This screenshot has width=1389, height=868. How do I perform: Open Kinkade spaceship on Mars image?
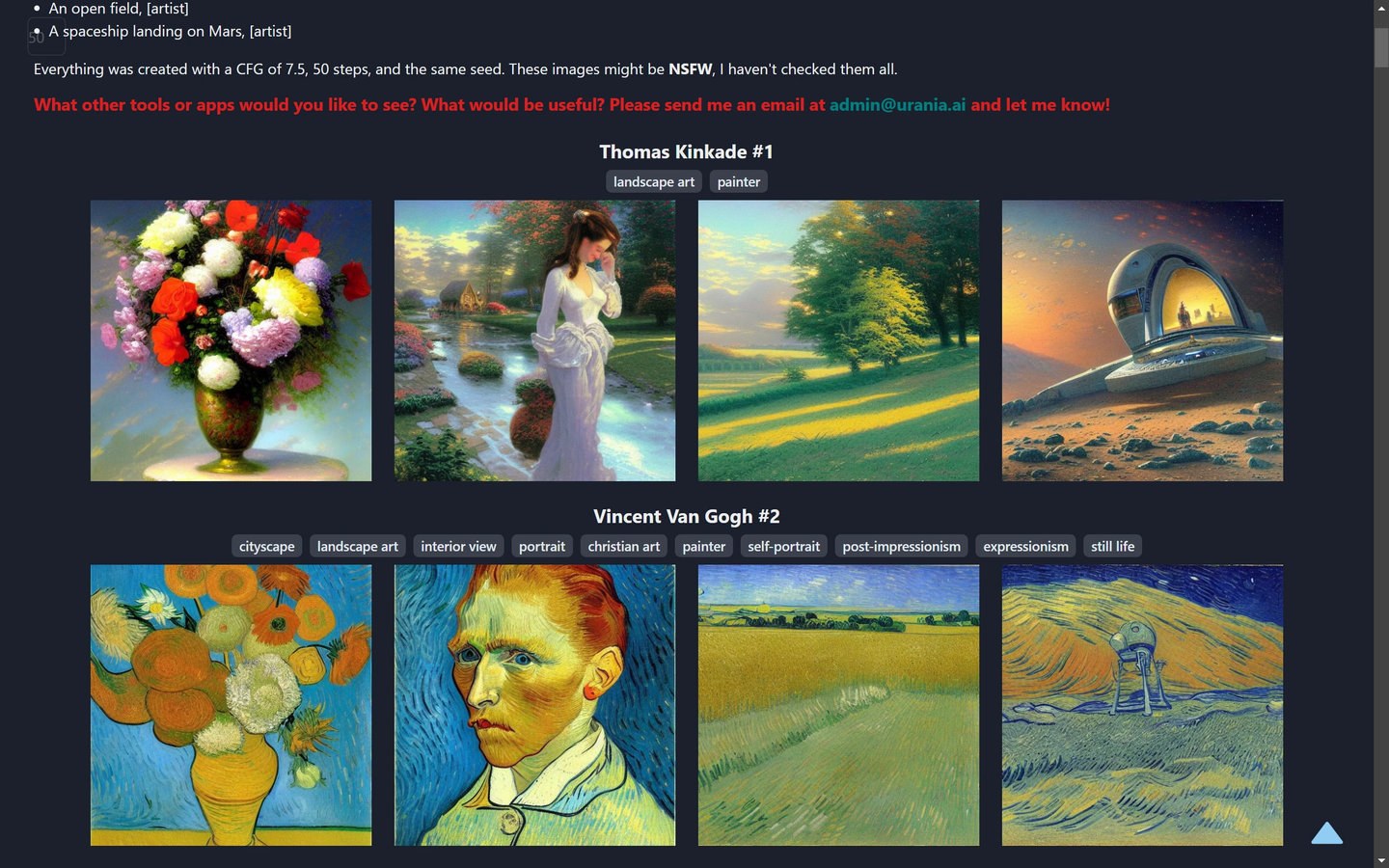(x=1142, y=340)
